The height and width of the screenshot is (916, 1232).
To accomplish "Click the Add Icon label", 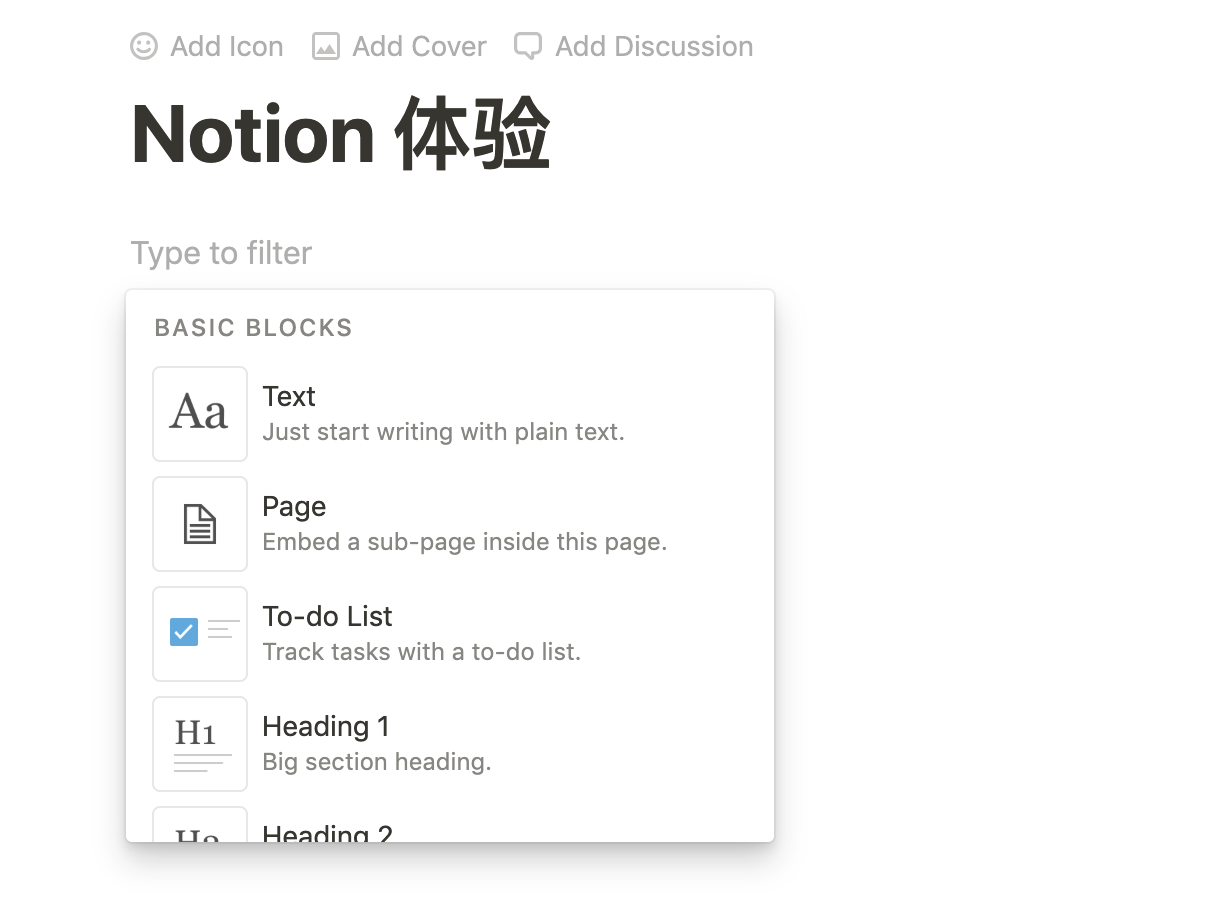I will [x=227, y=46].
